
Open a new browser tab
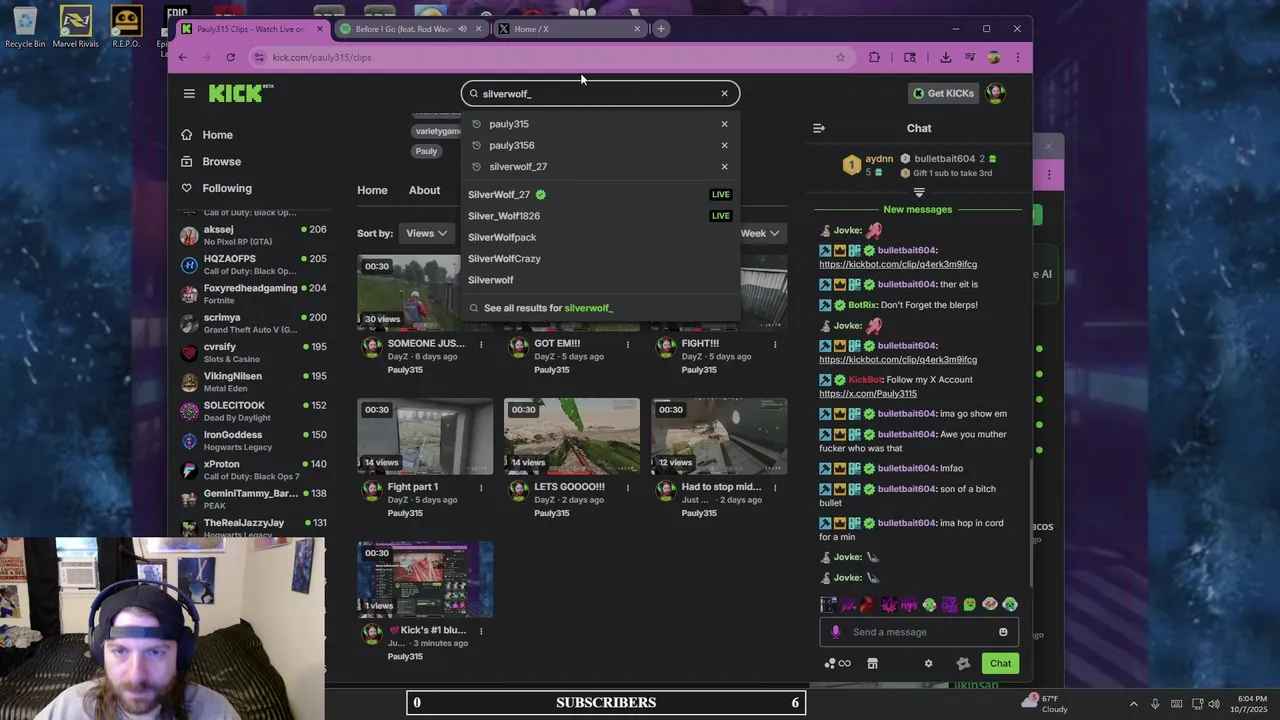[661, 28]
